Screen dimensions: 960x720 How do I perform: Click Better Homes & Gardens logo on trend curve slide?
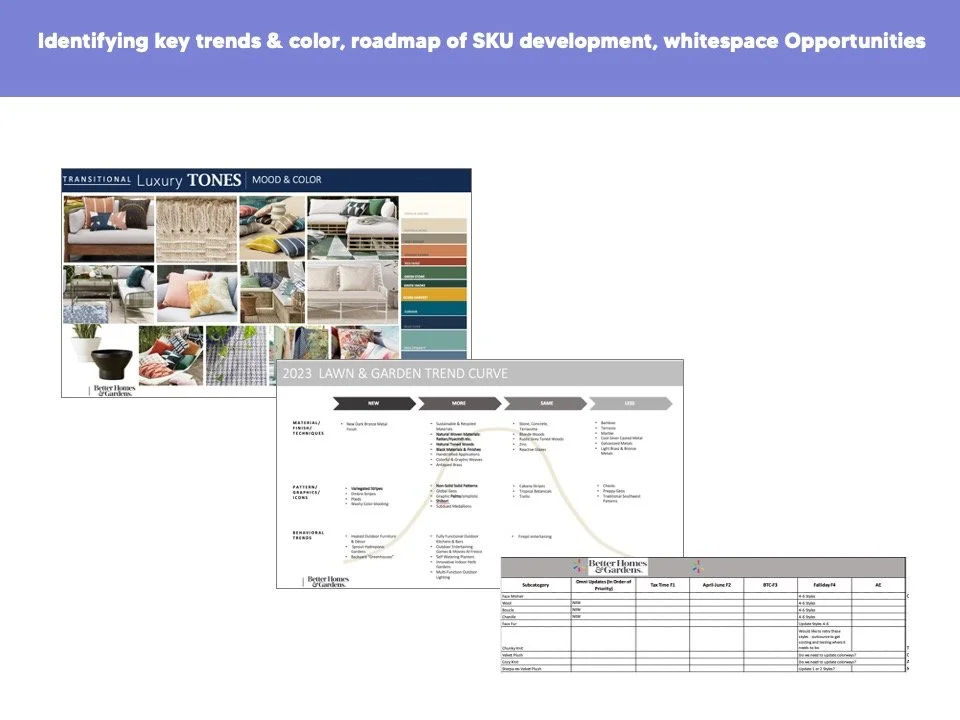(328, 582)
